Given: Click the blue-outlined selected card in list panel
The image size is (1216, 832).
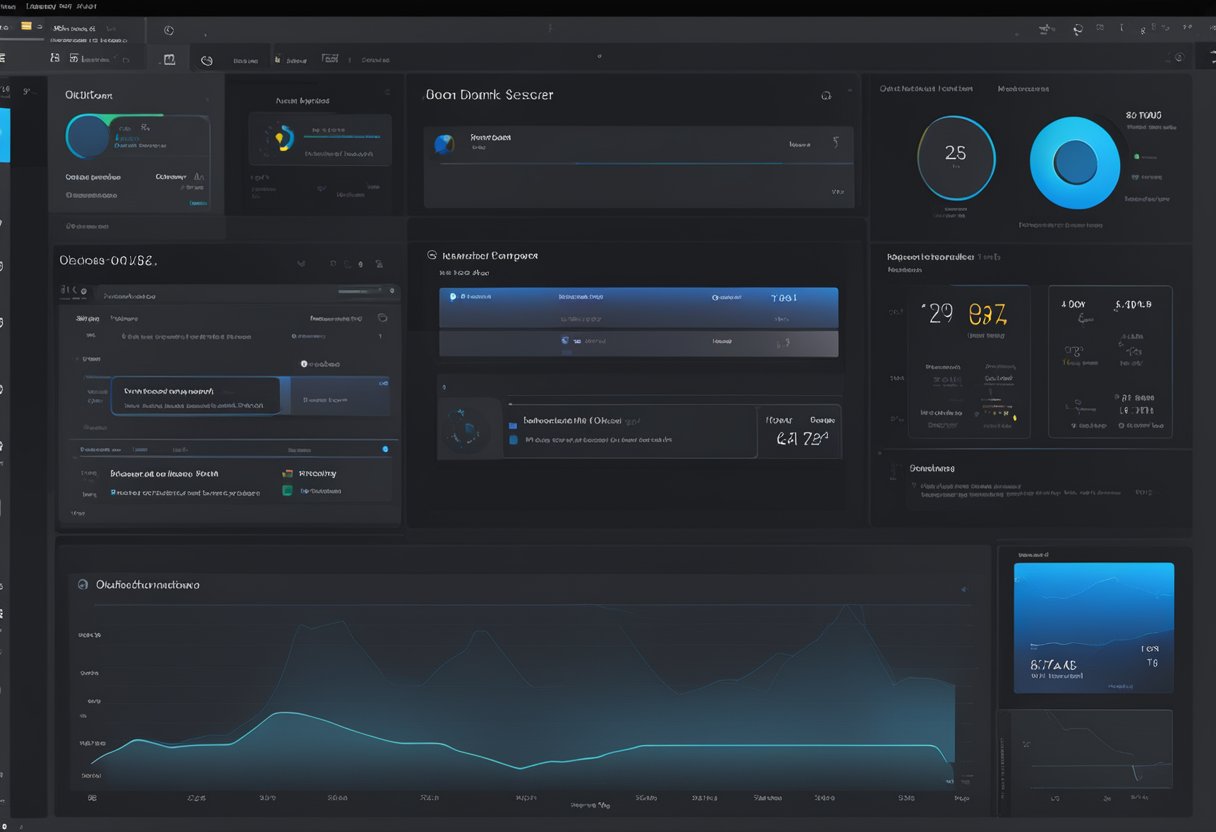Looking at the screenshot, I should [195, 396].
